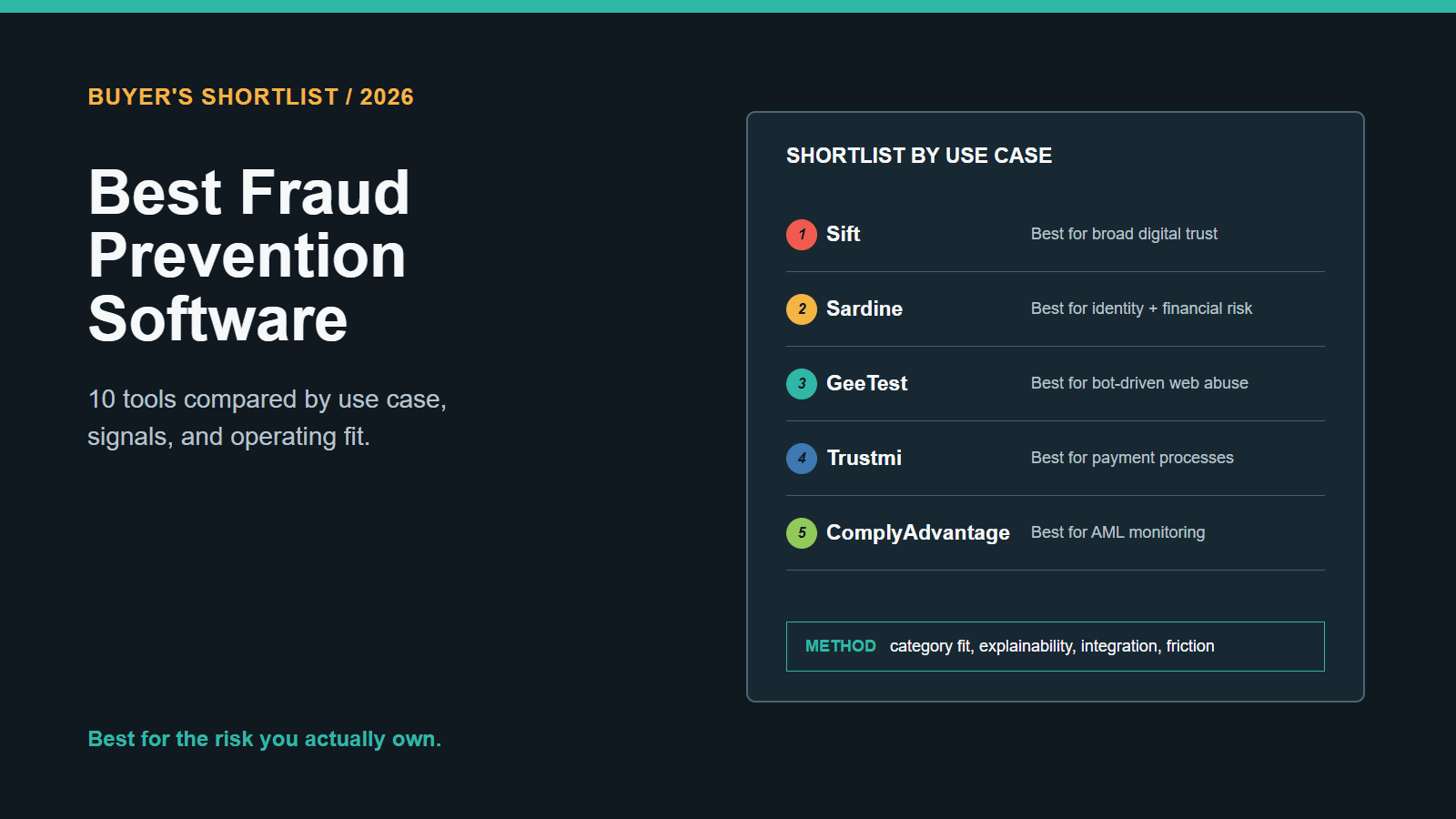Image resolution: width=1456 pixels, height=819 pixels.
Task: Click 'Best for broad digital trust' description
Action: pos(1124,234)
